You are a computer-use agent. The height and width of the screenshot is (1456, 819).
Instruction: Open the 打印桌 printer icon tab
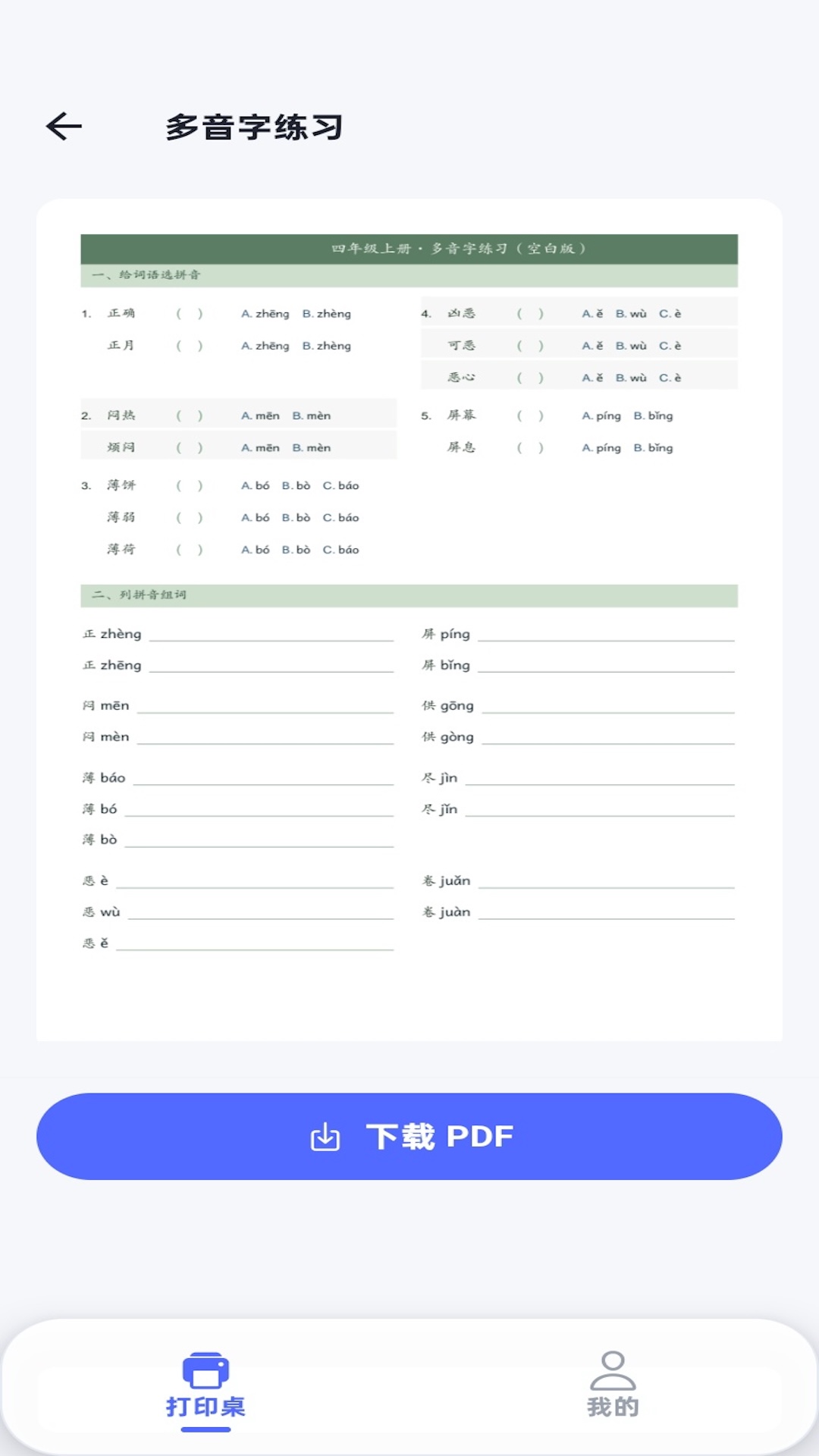[206, 1371]
